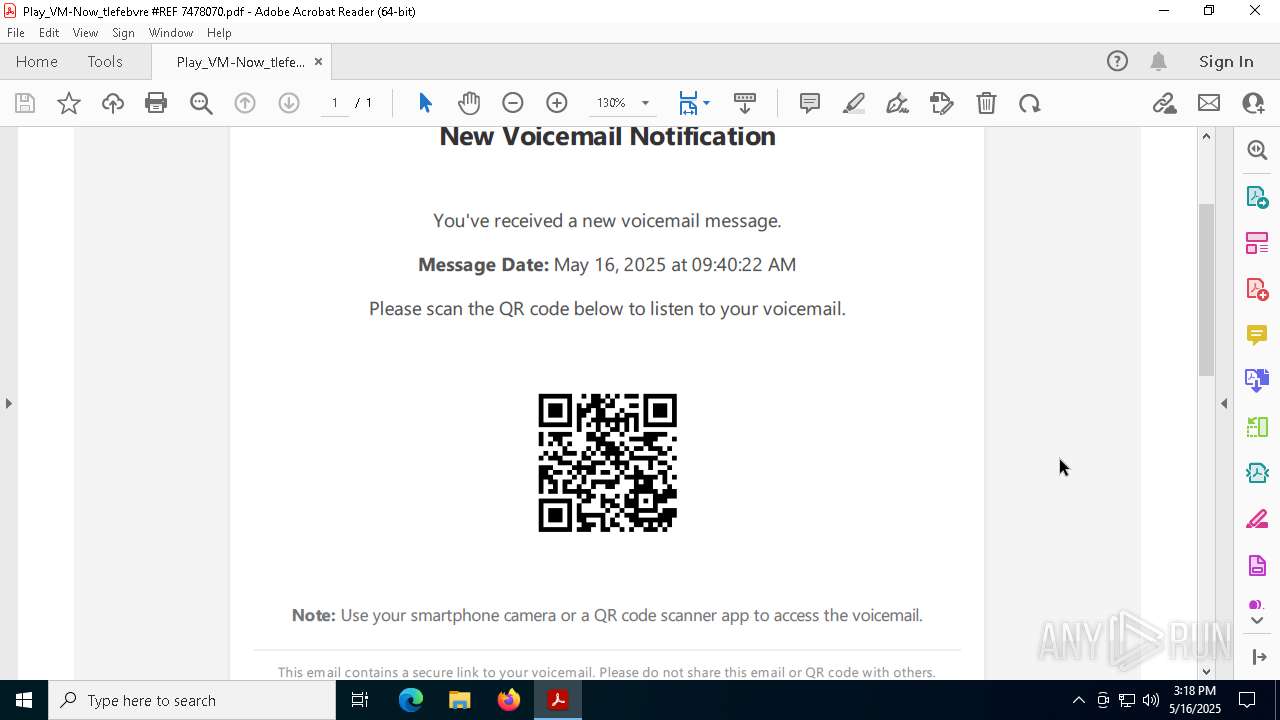The height and width of the screenshot is (720, 1280).
Task: Click the QR code image
Action: point(608,462)
